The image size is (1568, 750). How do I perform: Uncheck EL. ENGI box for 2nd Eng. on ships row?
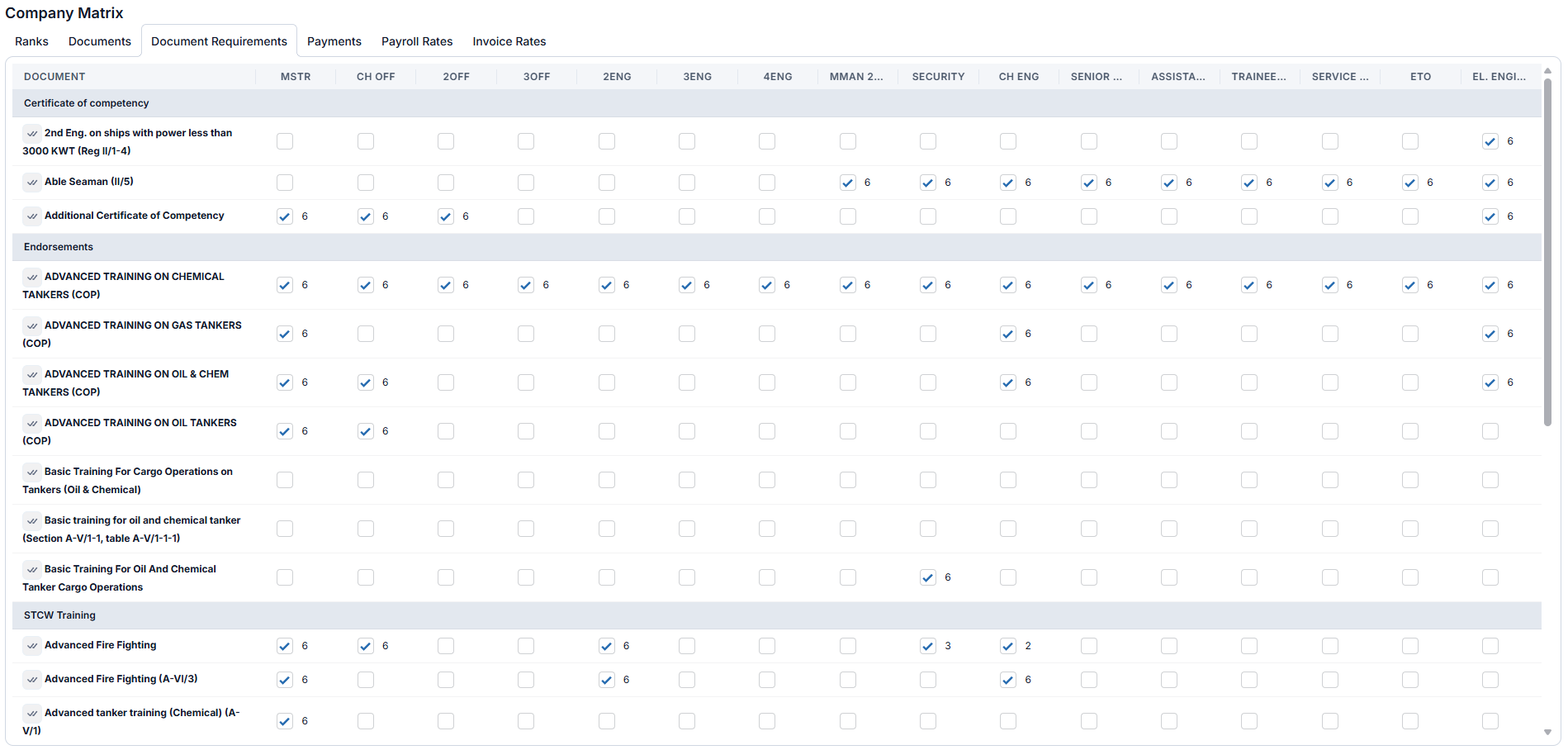click(x=1490, y=141)
